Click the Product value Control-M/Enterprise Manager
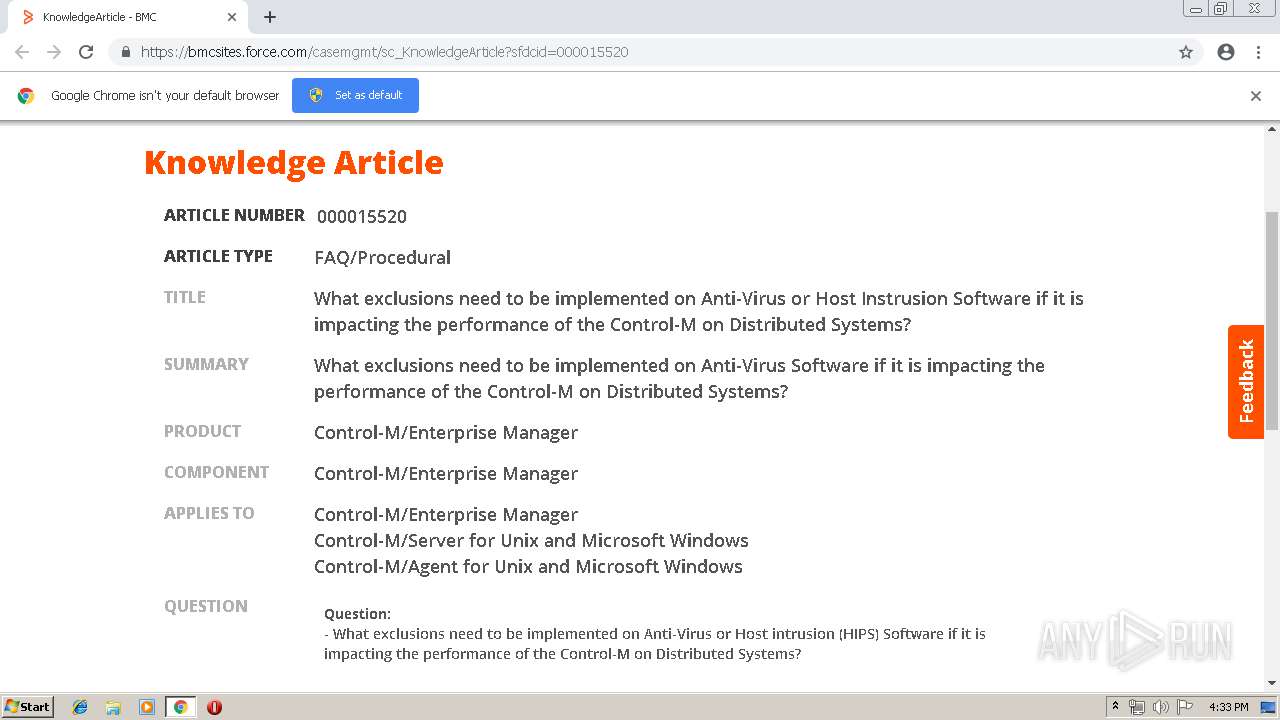The height and width of the screenshot is (720, 1280). pyautogui.click(x=446, y=432)
